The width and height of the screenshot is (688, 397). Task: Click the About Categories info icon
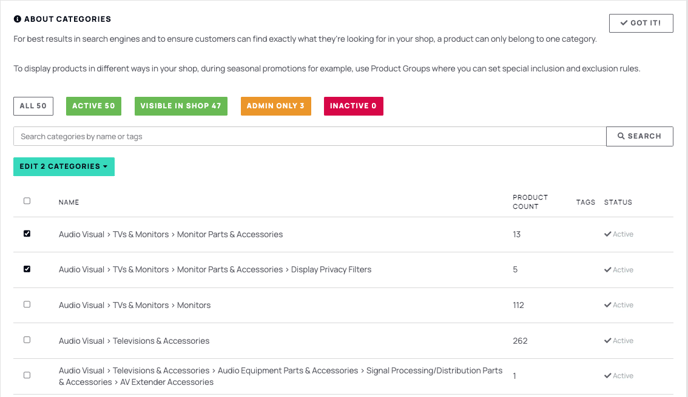click(17, 19)
